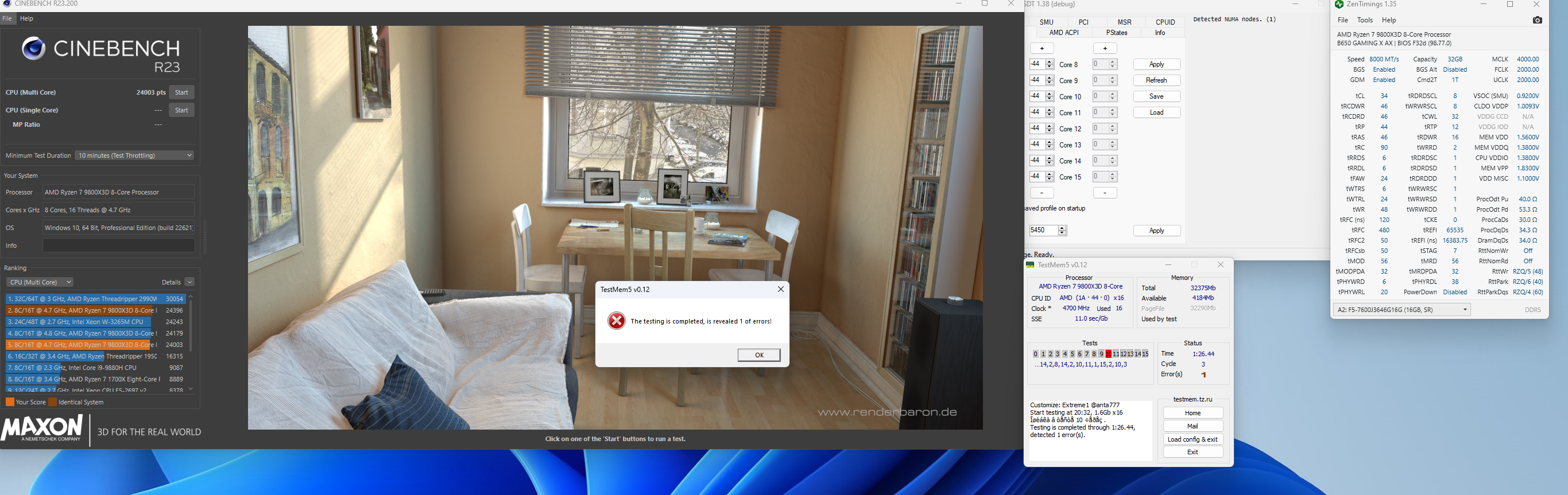Image resolution: width=1568 pixels, height=495 pixels.
Task: Select the Intel Core i9-9880H ranking row
Action: (95, 368)
